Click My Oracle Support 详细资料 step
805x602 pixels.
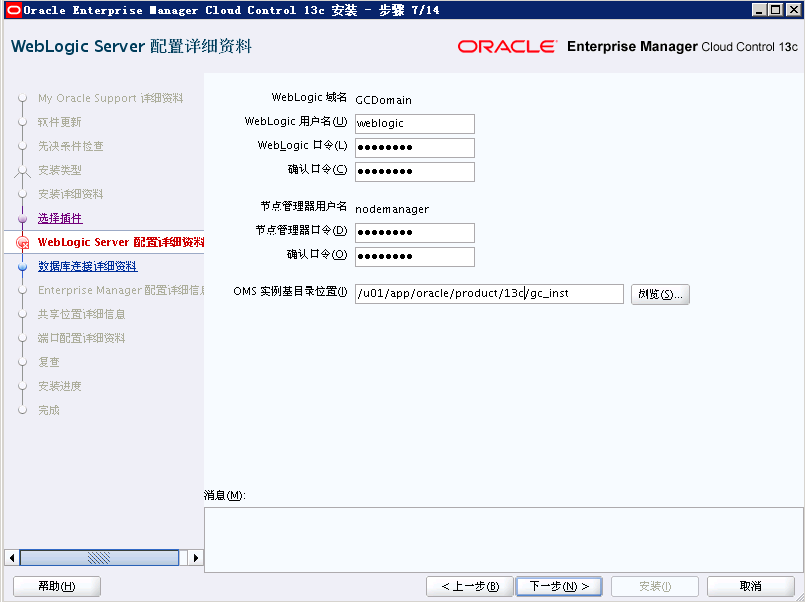point(110,98)
